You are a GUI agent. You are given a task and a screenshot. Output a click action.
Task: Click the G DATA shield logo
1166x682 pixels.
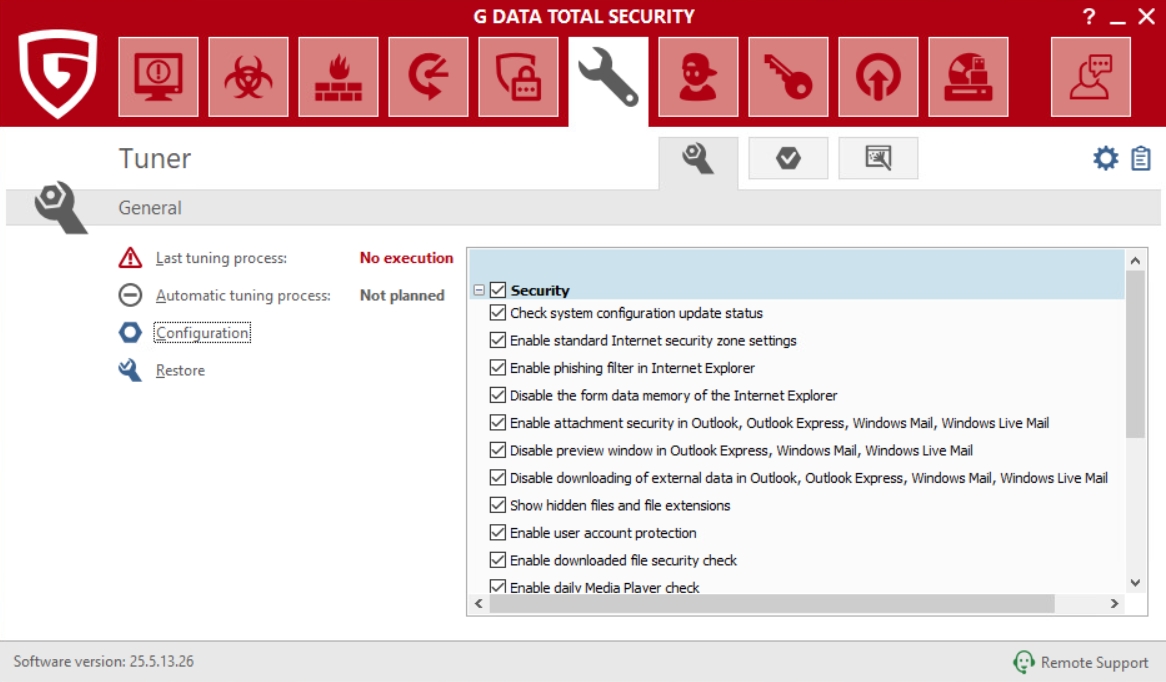58,73
